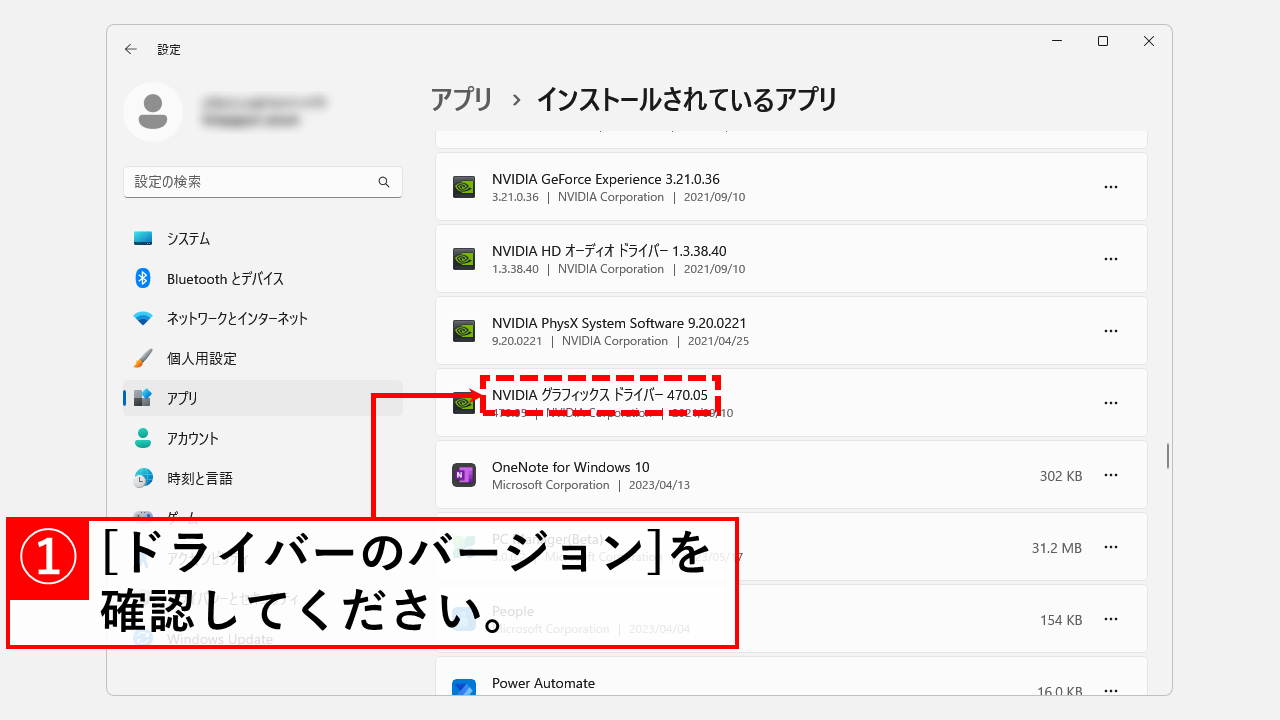Image resolution: width=1280 pixels, height=720 pixels.
Task: Select the ネットワークとインターネット sidebar item
Action: 237,319
